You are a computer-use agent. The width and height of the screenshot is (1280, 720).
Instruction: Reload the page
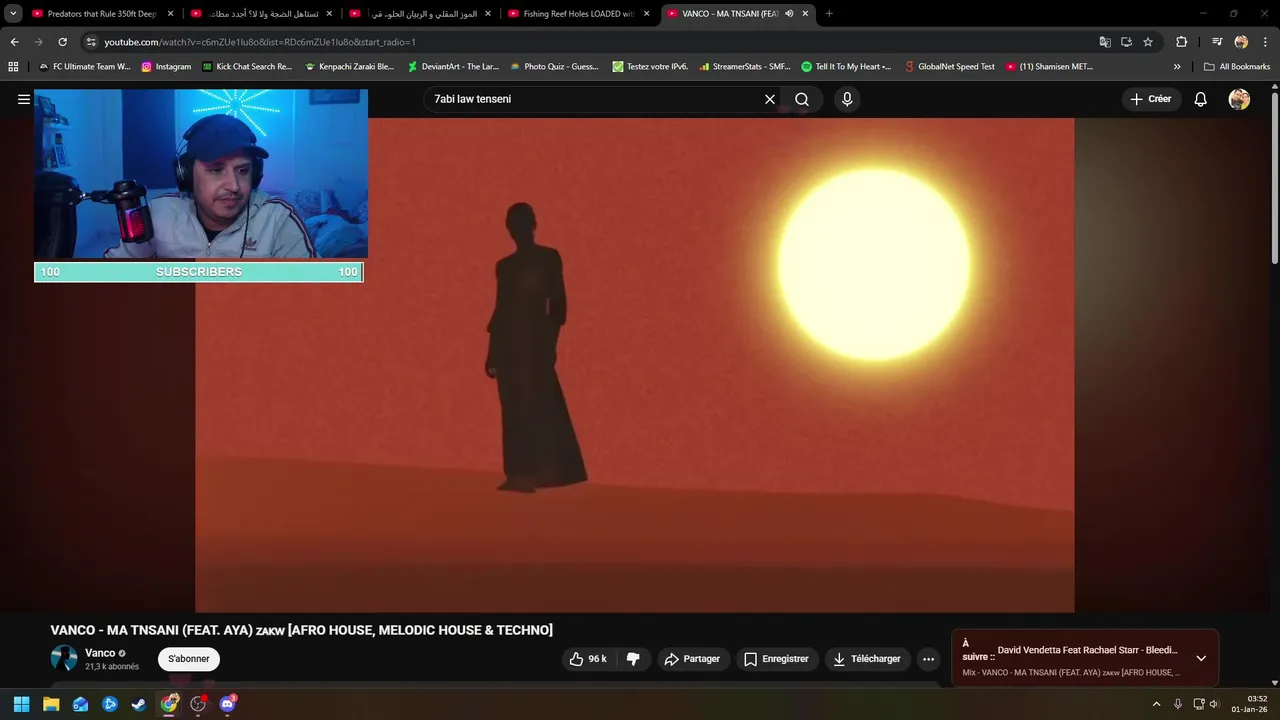tap(62, 42)
